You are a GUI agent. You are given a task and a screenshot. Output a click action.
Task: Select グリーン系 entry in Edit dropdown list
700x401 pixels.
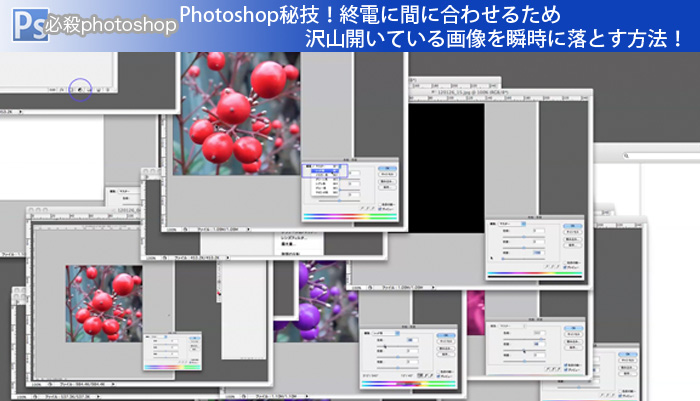[x=325, y=179]
